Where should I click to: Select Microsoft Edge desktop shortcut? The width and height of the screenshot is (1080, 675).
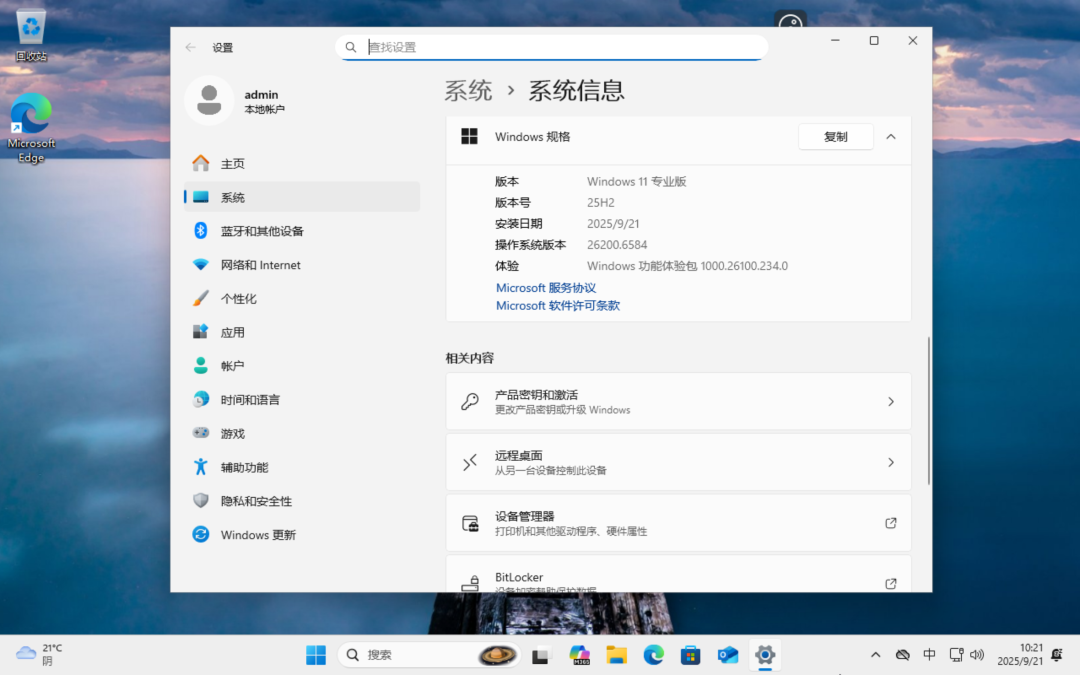point(31,128)
